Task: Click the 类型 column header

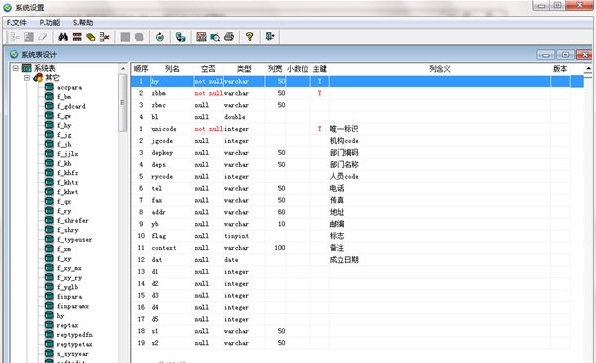Action: 244,69
